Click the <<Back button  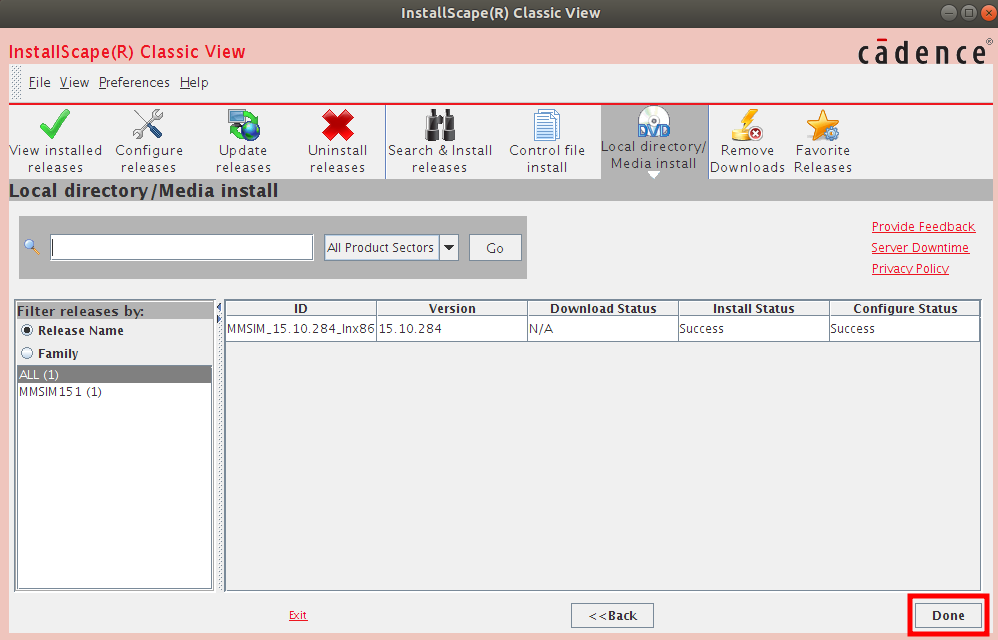click(612, 615)
